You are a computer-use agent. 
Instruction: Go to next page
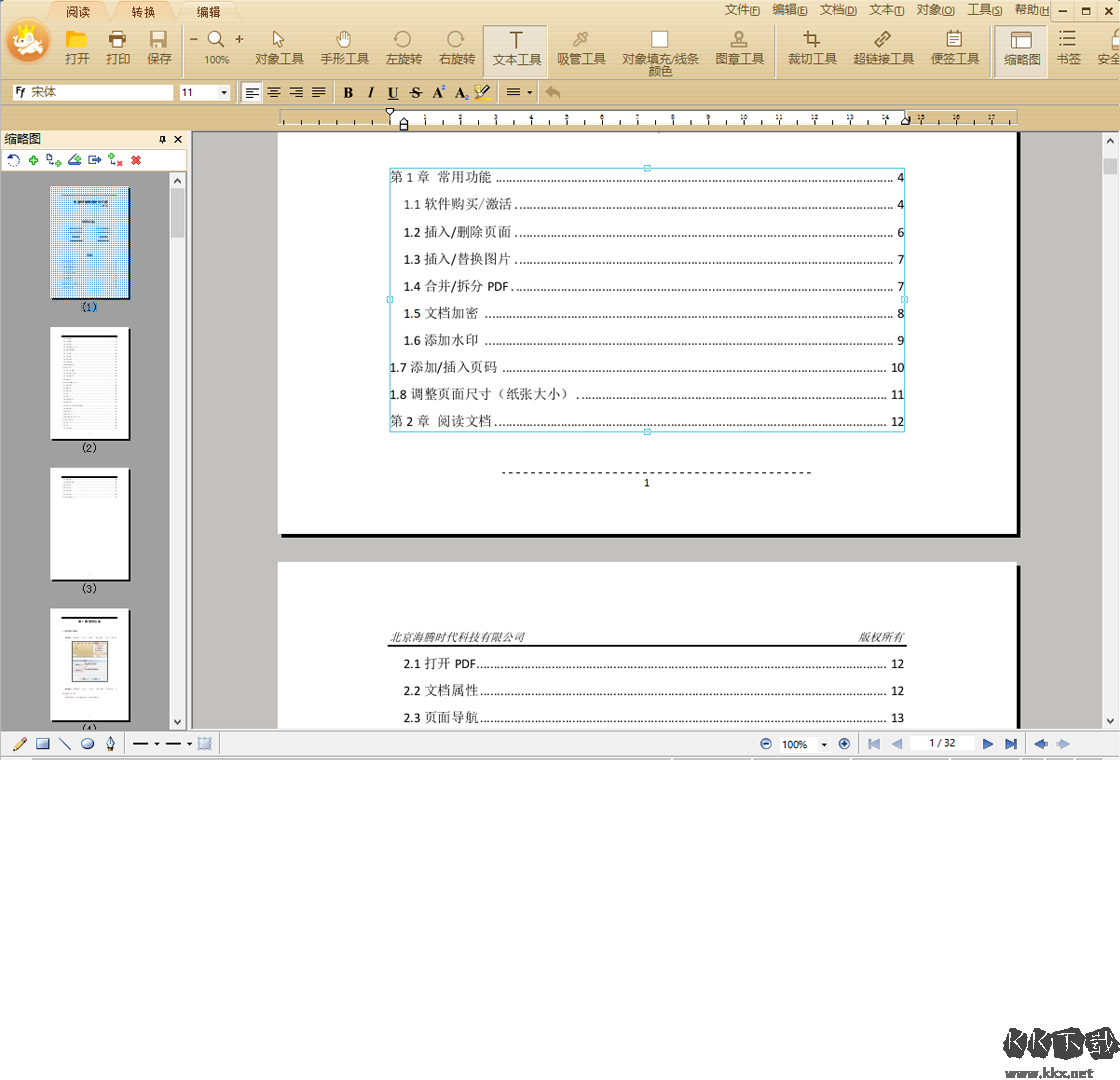(987, 744)
